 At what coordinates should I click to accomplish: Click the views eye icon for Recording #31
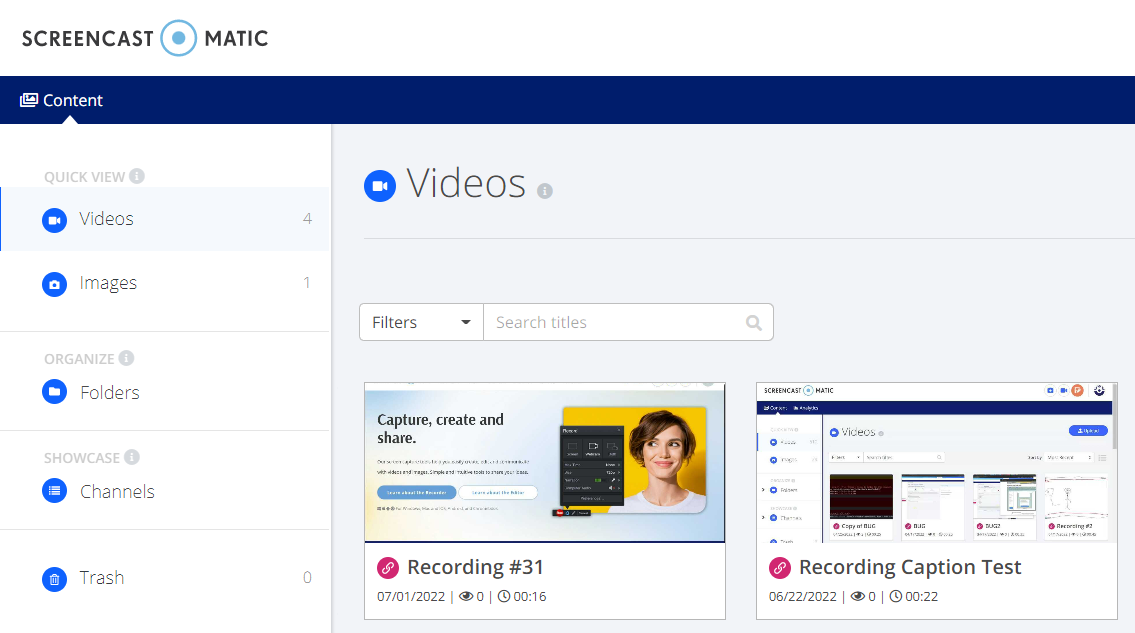pyautogui.click(x=466, y=597)
